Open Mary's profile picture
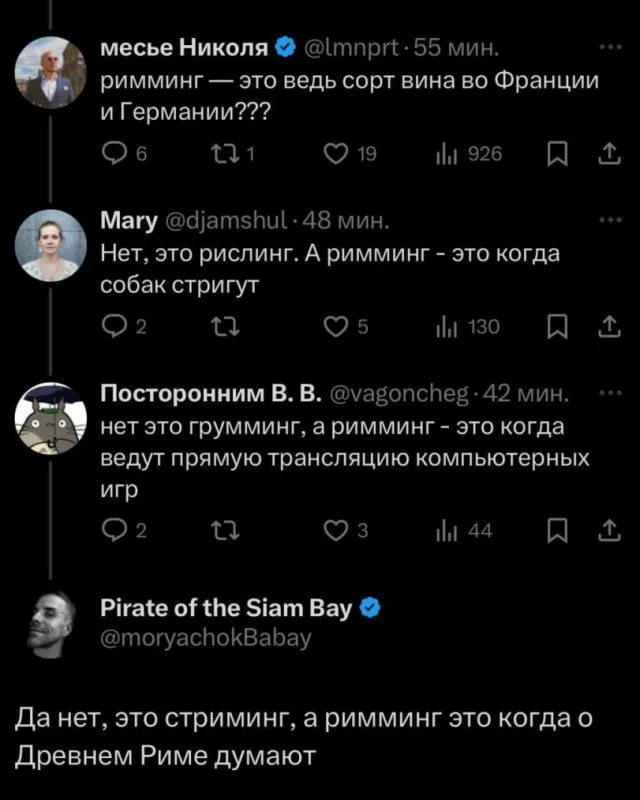This screenshot has width=640, height=800. pos(51,247)
